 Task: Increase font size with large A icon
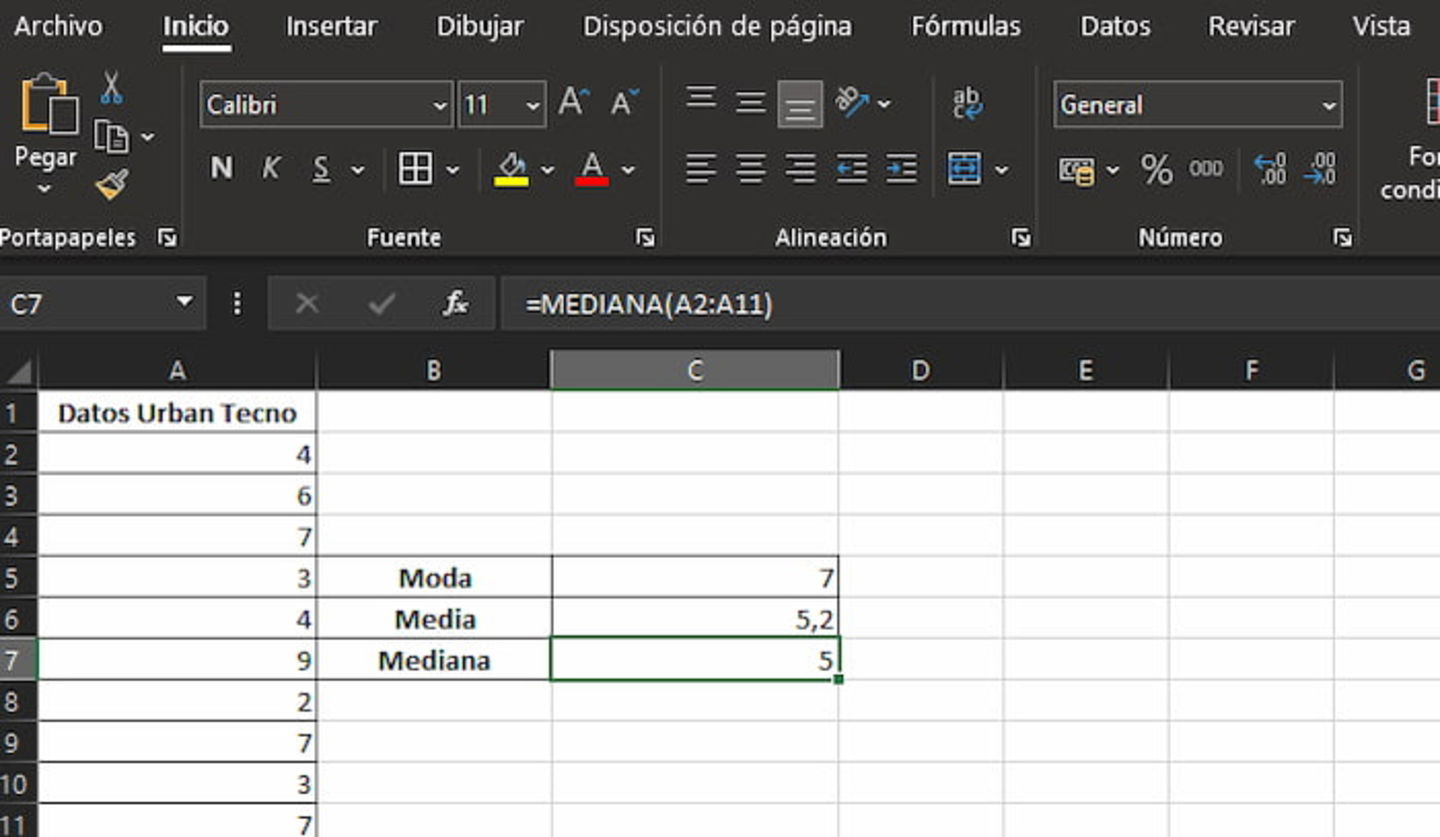pos(573,102)
